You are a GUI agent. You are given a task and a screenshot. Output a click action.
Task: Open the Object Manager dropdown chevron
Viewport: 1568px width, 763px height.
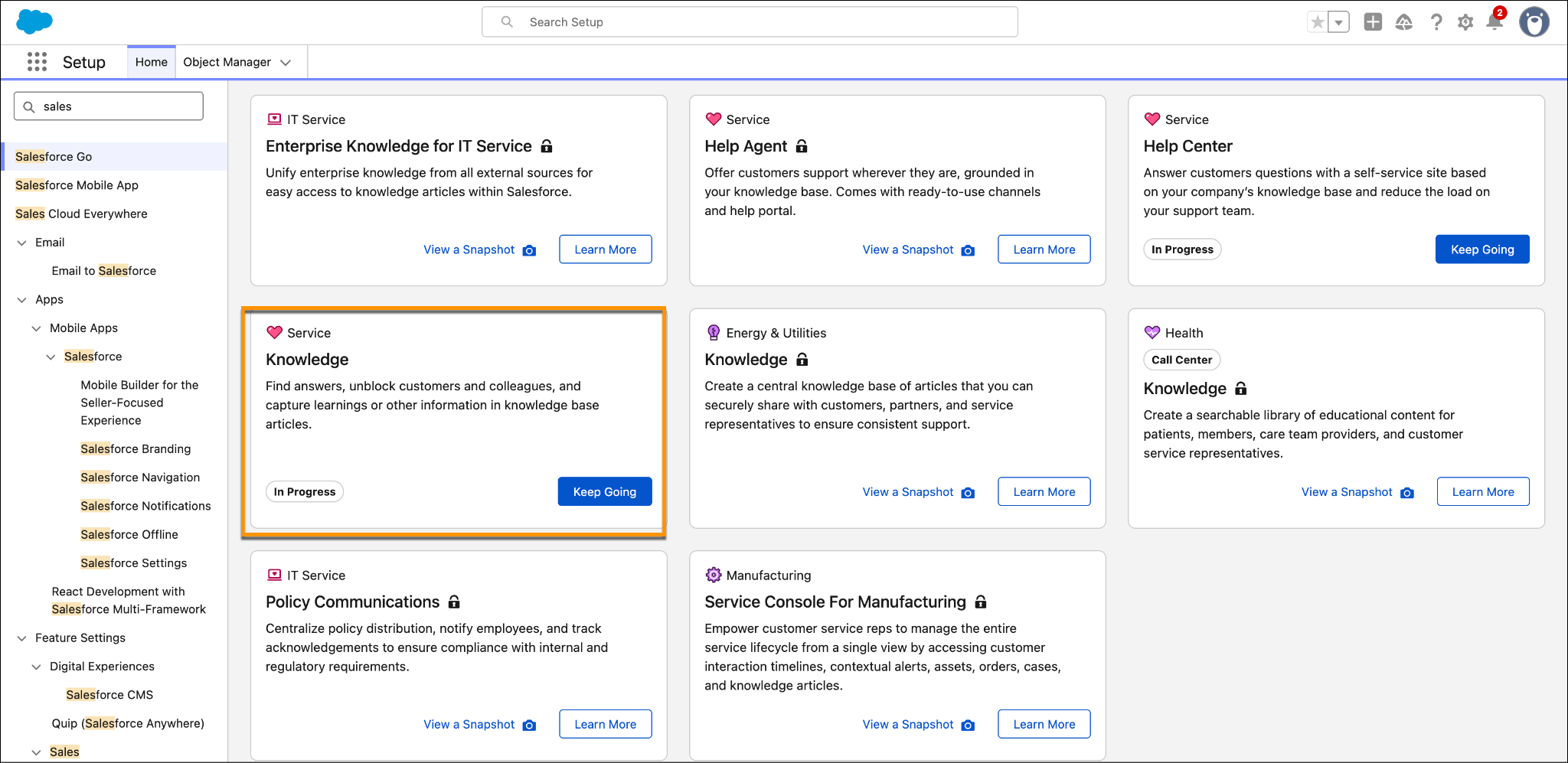coord(286,63)
